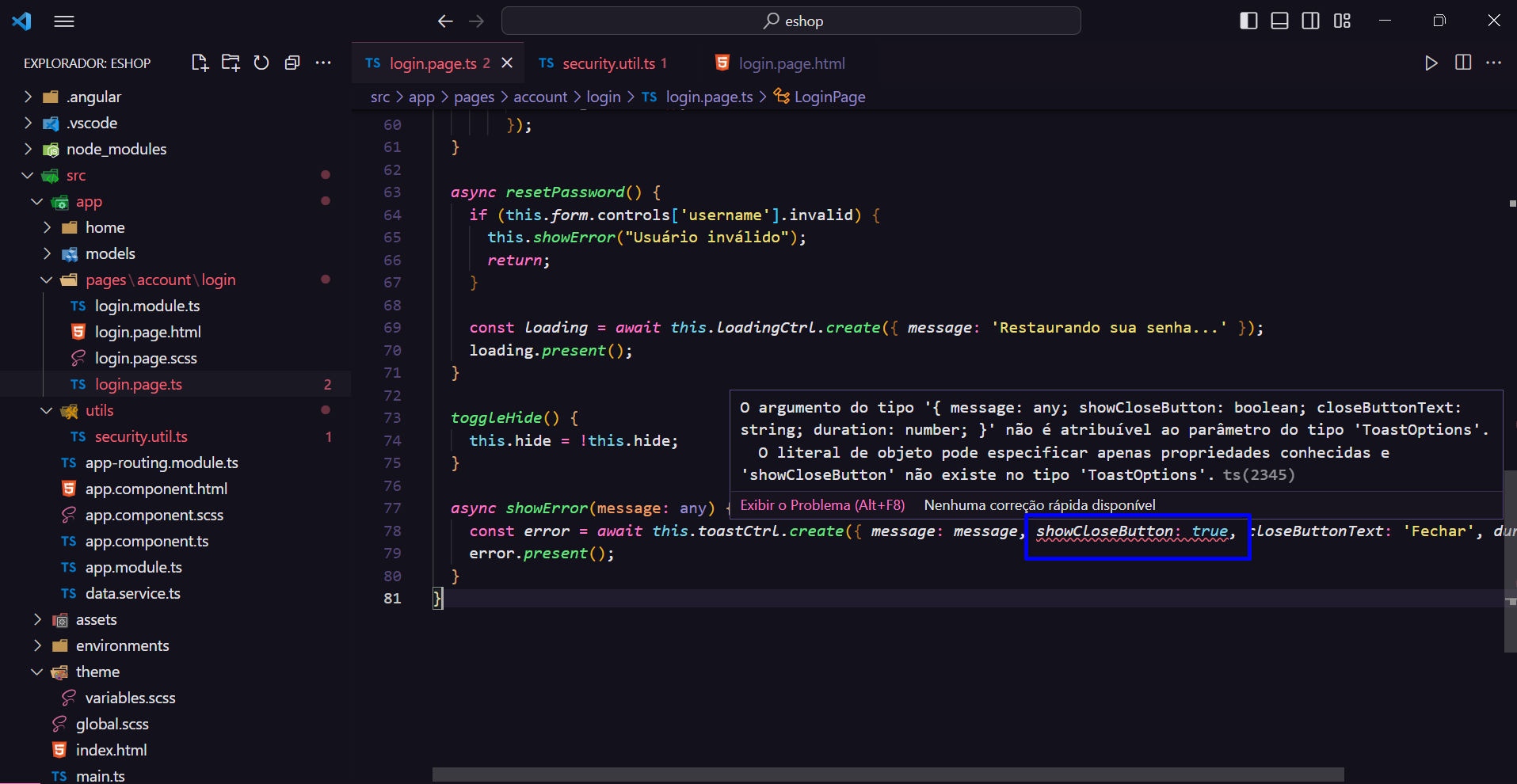This screenshot has height=784, width=1517.
Task: Toggle the bottom panel visibility
Action: tap(1279, 21)
